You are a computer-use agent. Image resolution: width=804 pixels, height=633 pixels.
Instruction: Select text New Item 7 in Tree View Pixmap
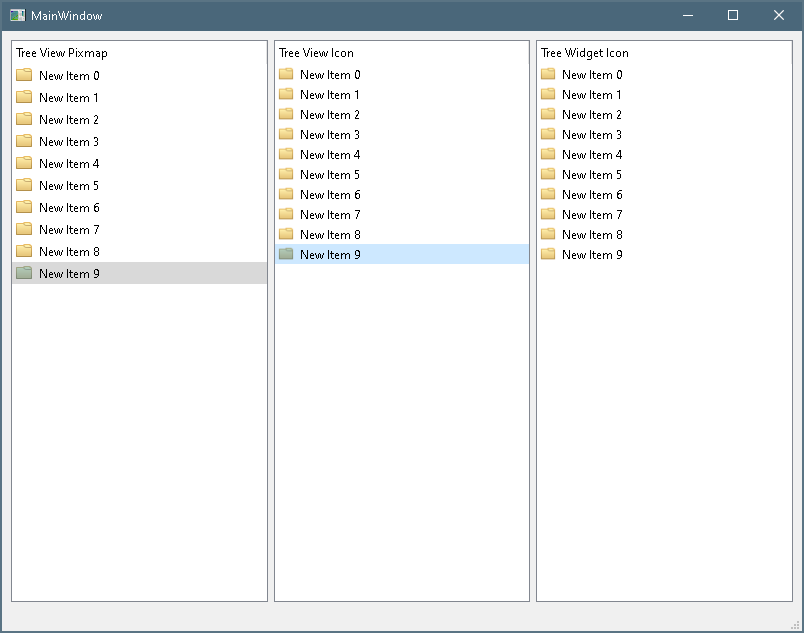click(x=69, y=230)
